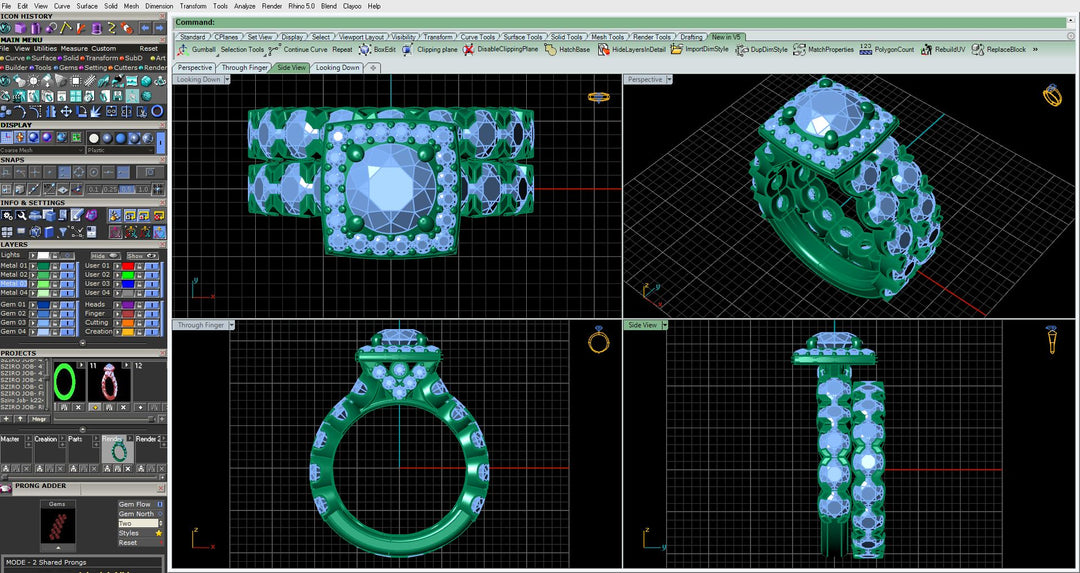Open the HatchBase tool icon
This screenshot has width=1080, height=573.
tap(550, 49)
